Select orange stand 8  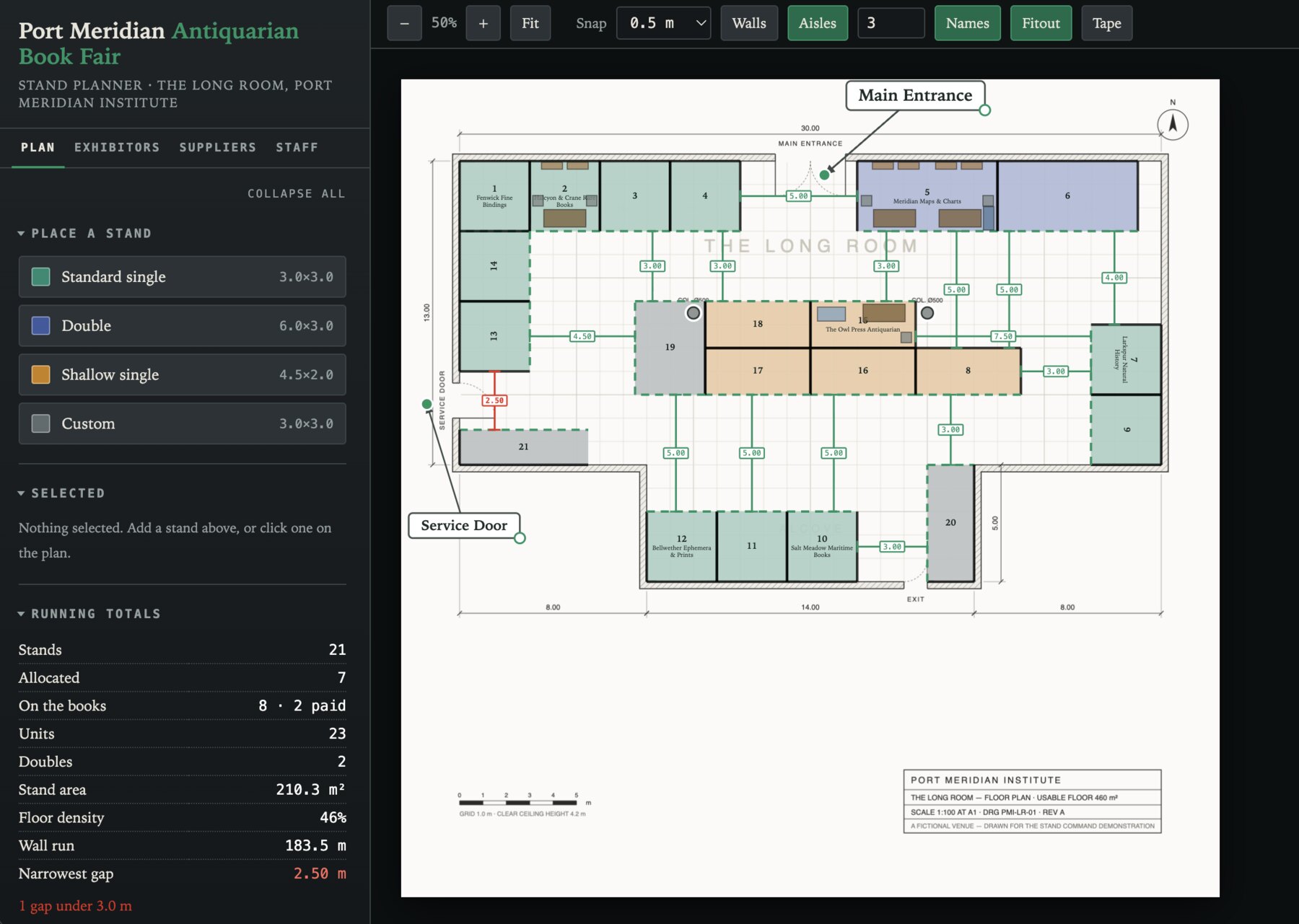(x=968, y=371)
